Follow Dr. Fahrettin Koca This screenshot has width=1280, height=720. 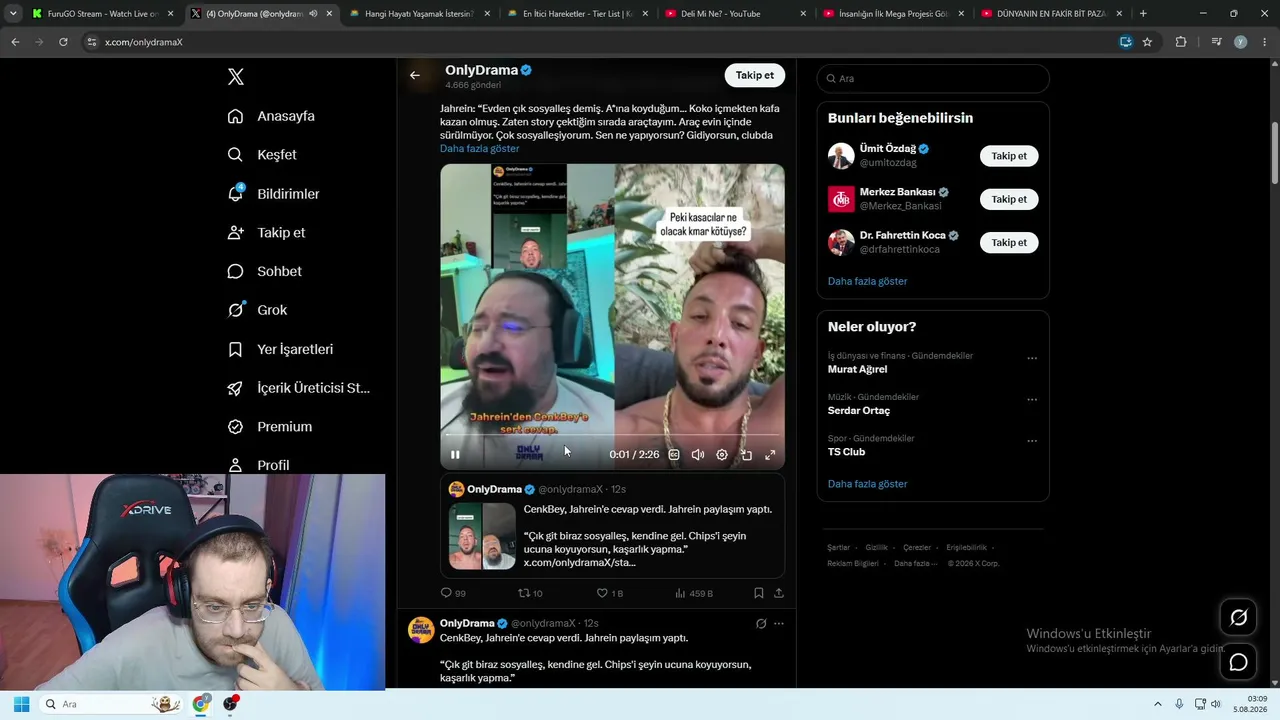(1009, 242)
